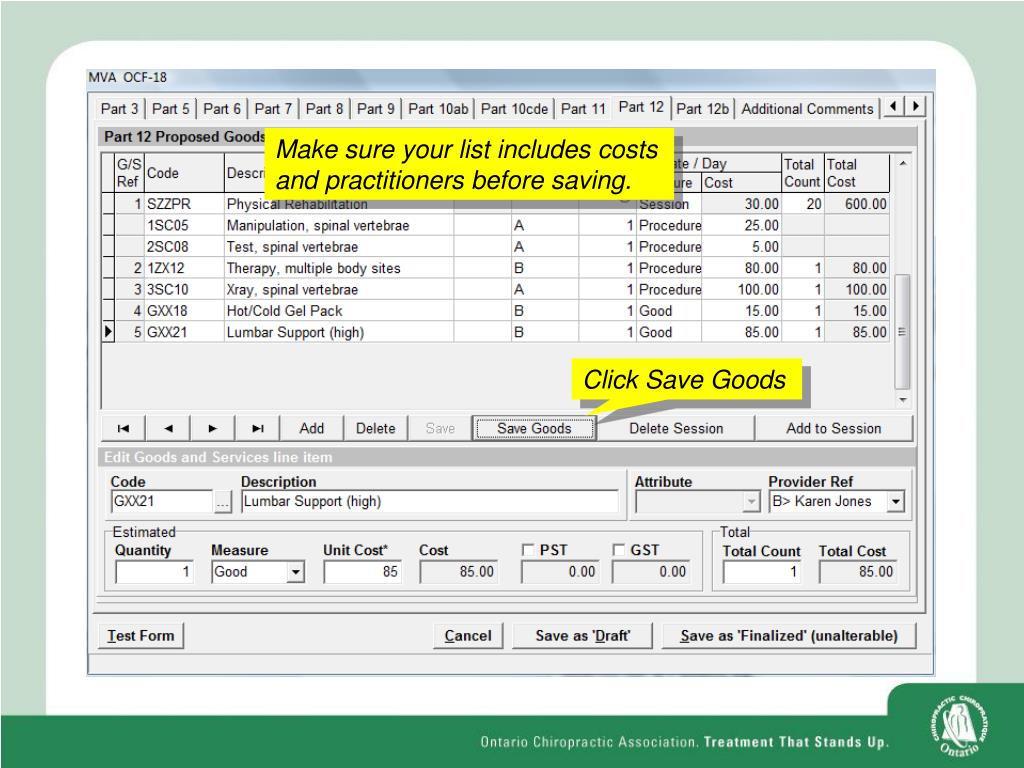Click the Test Form button
The width and height of the screenshot is (1024, 768).
tap(141, 635)
